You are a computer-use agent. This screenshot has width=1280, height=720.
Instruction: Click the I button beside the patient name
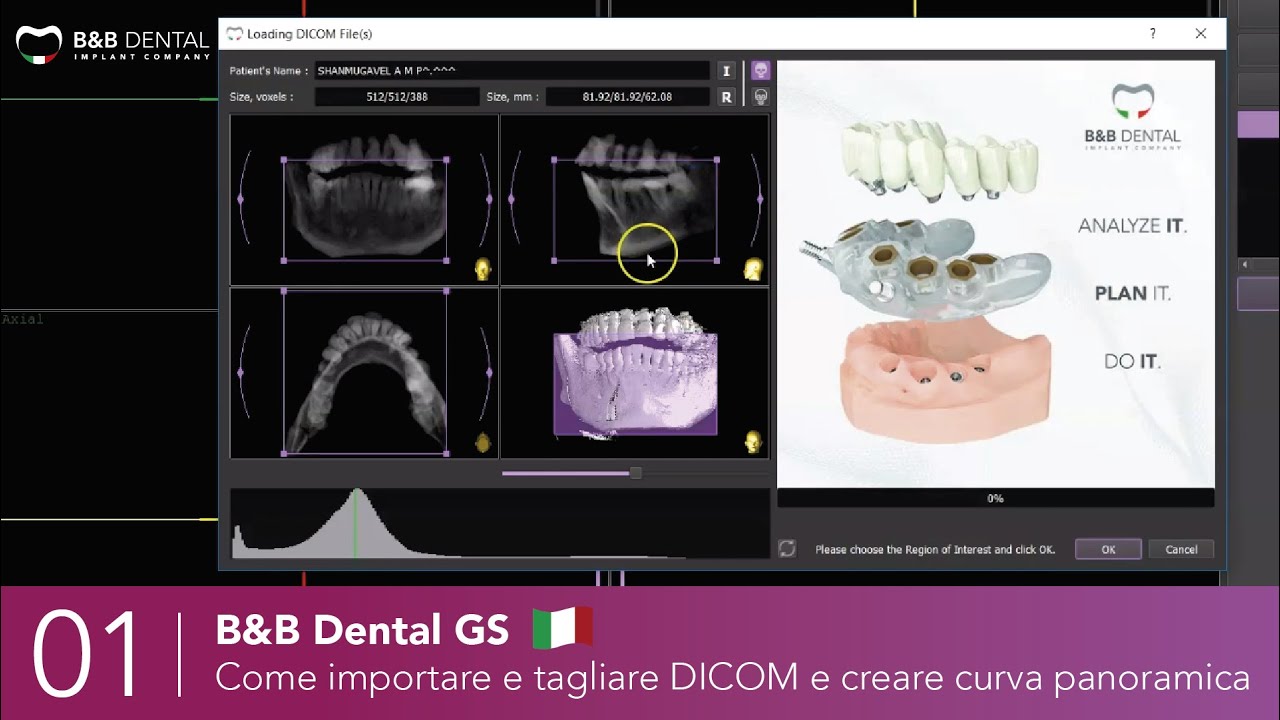[726, 71]
